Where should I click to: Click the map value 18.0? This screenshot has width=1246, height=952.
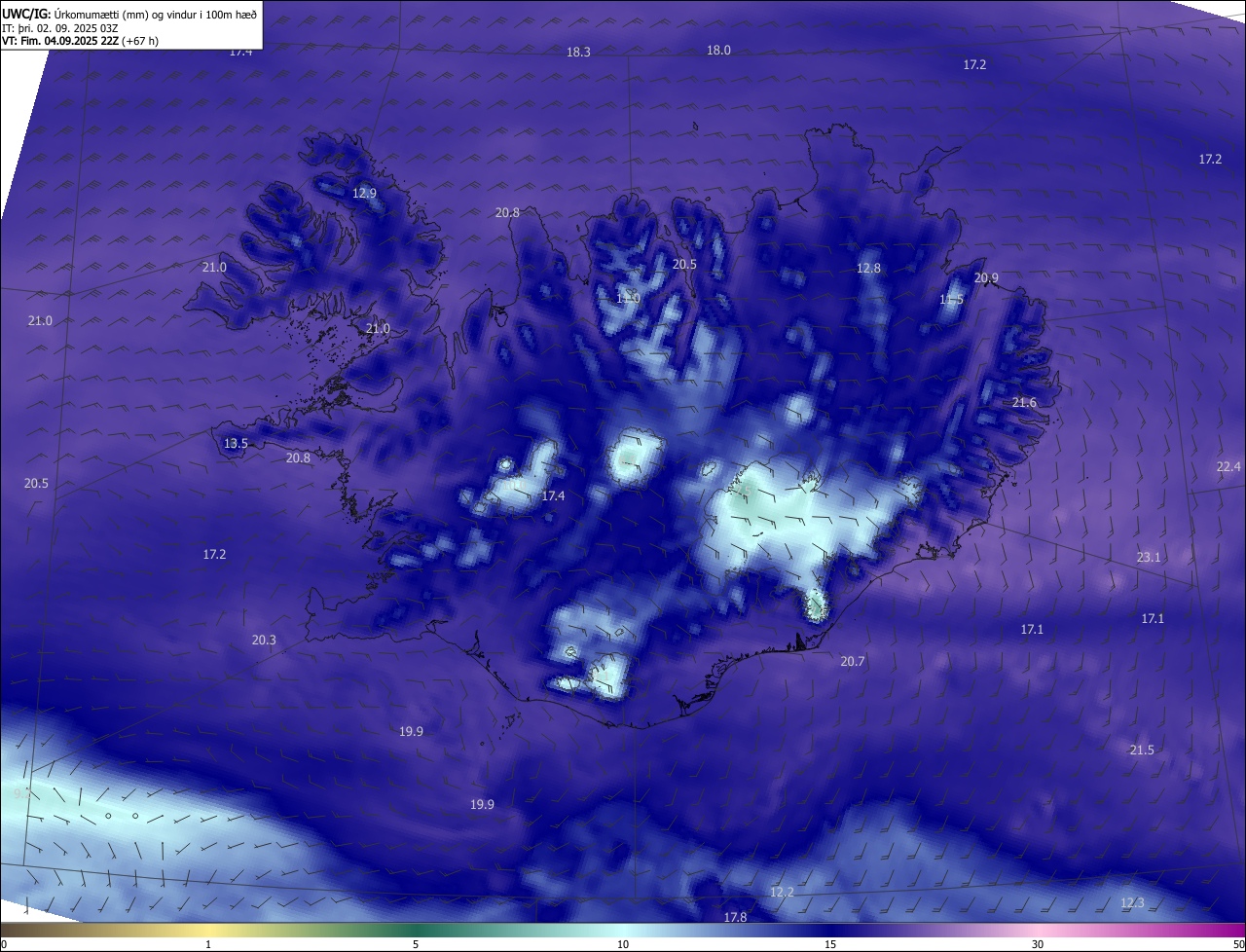pyautogui.click(x=718, y=50)
